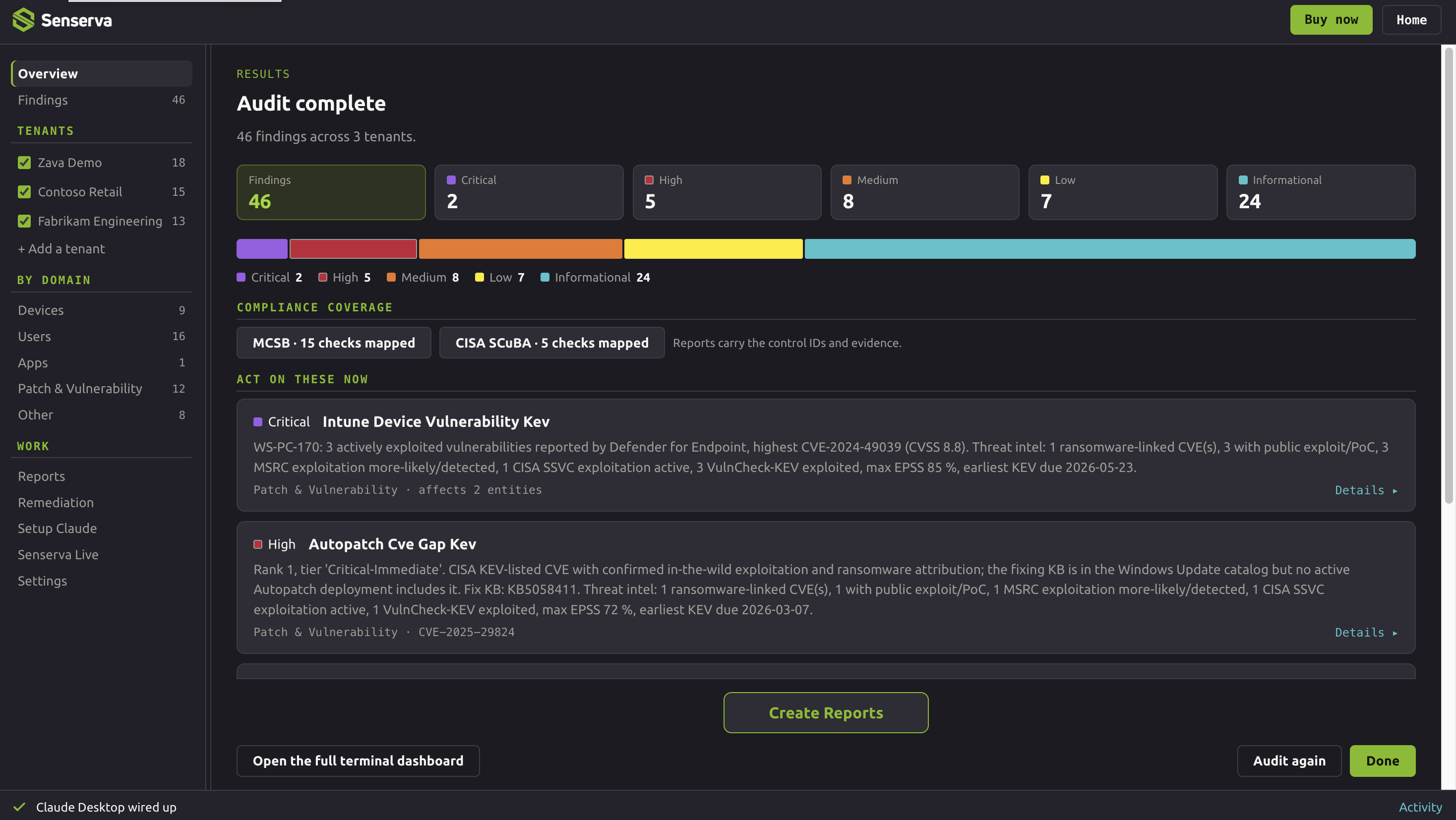Add a tenant from the sidebar
Image resolution: width=1456 pixels, height=820 pixels.
pyautogui.click(x=61, y=249)
